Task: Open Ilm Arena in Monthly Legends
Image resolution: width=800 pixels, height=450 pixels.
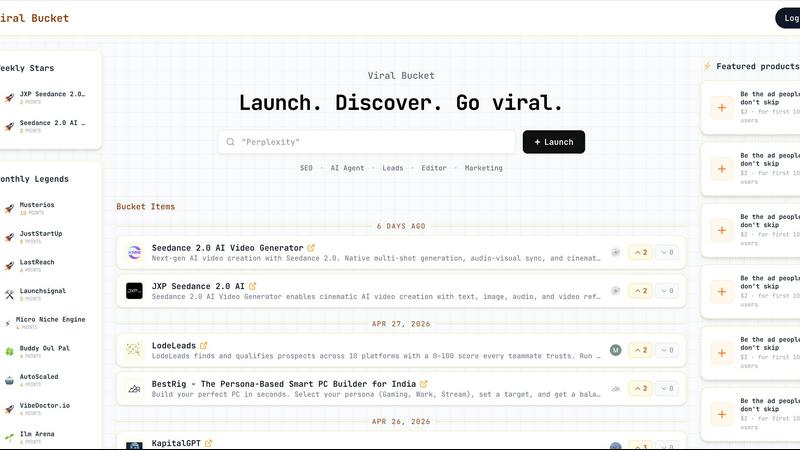Action: coord(37,434)
